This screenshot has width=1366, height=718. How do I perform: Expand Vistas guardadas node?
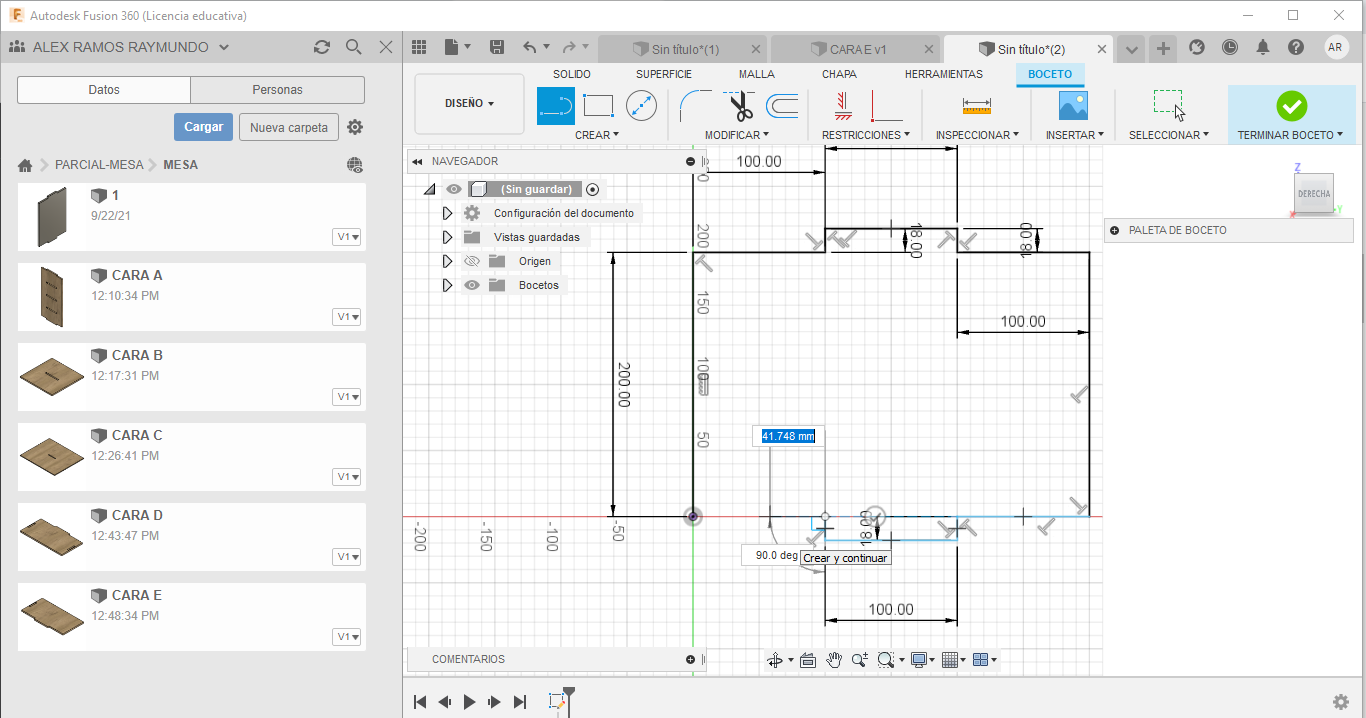447,237
